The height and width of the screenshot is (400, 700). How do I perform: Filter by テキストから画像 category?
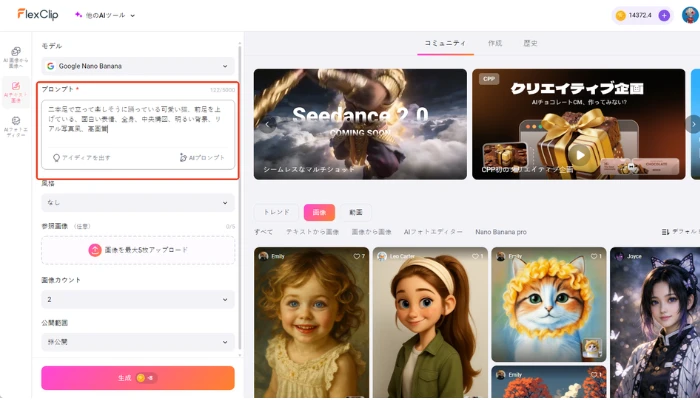312,232
